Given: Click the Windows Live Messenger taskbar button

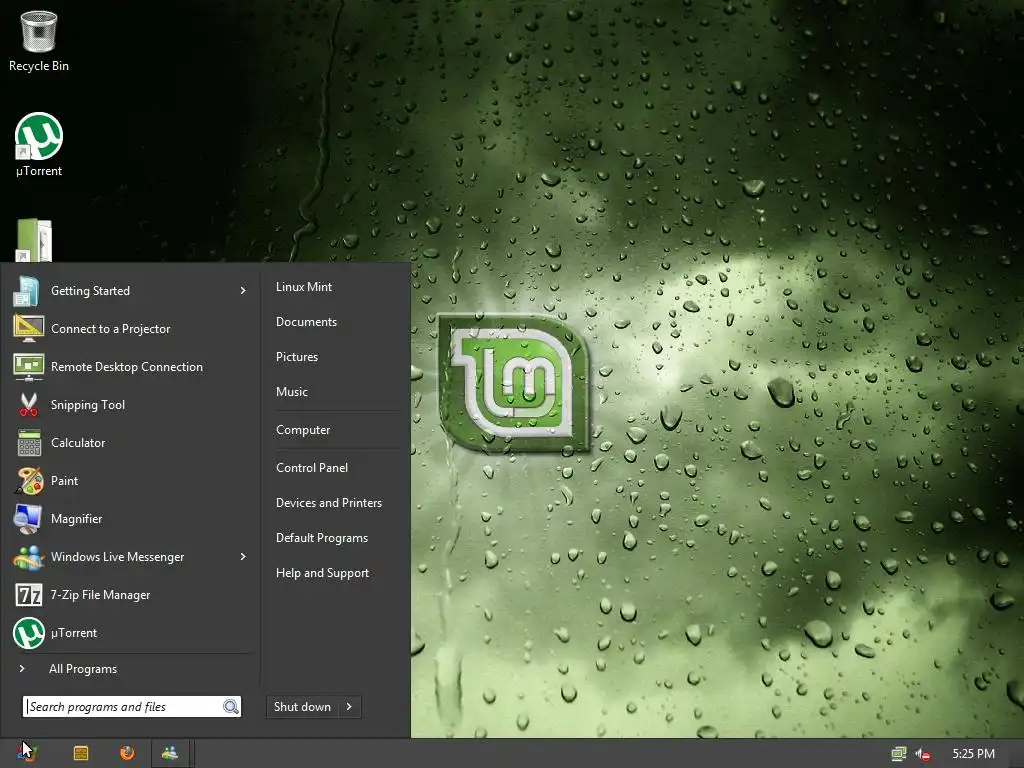Looking at the screenshot, I should 170,753.
